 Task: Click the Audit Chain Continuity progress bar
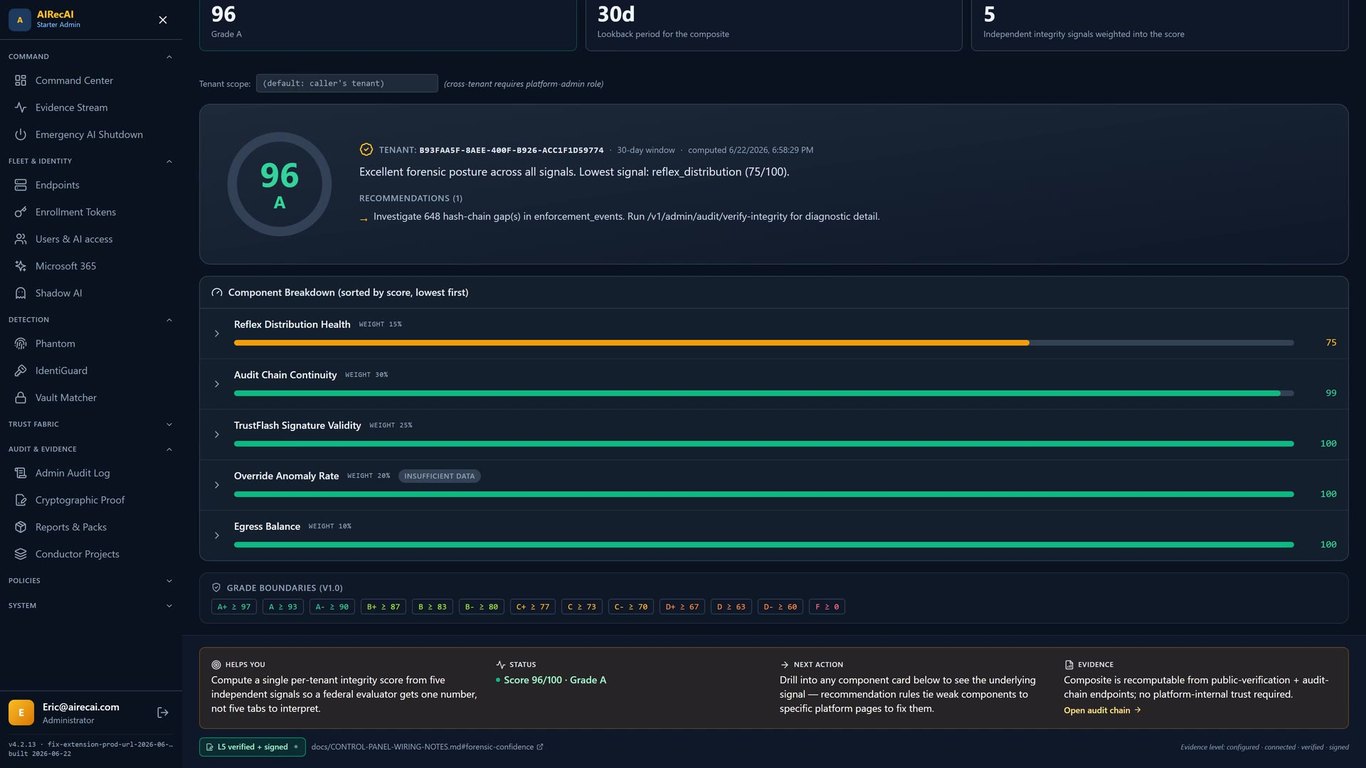click(763, 393)
